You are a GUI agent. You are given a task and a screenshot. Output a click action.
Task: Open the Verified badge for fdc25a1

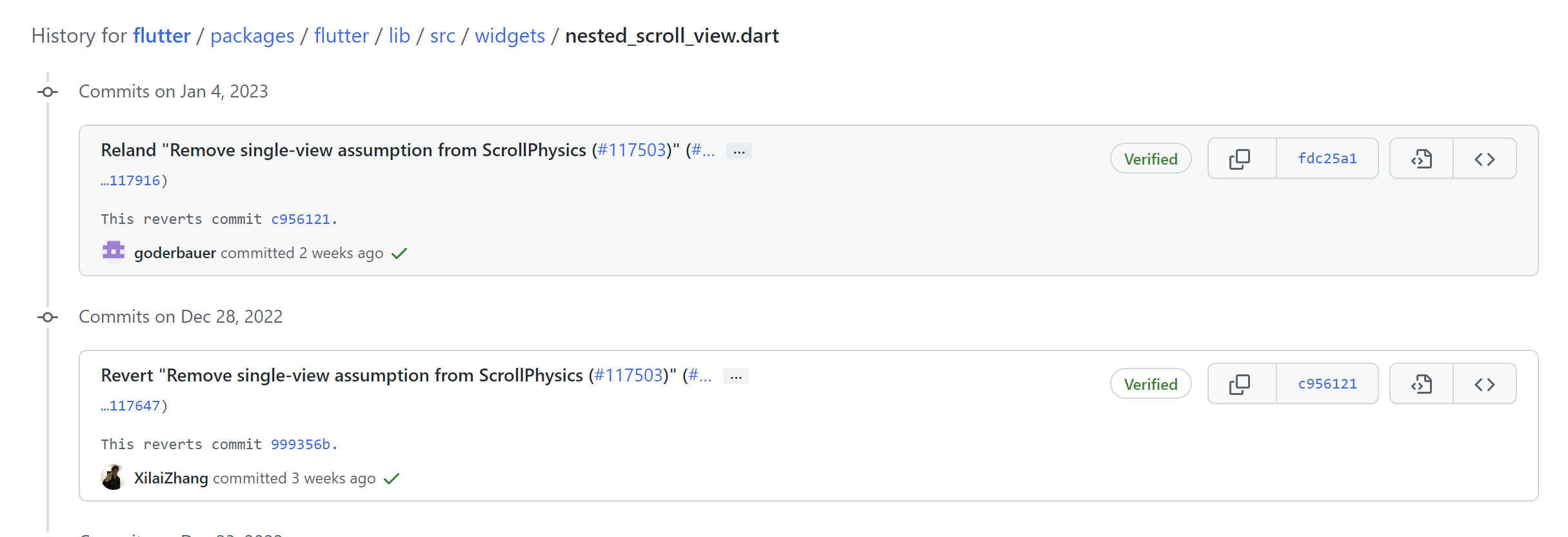1151,159
